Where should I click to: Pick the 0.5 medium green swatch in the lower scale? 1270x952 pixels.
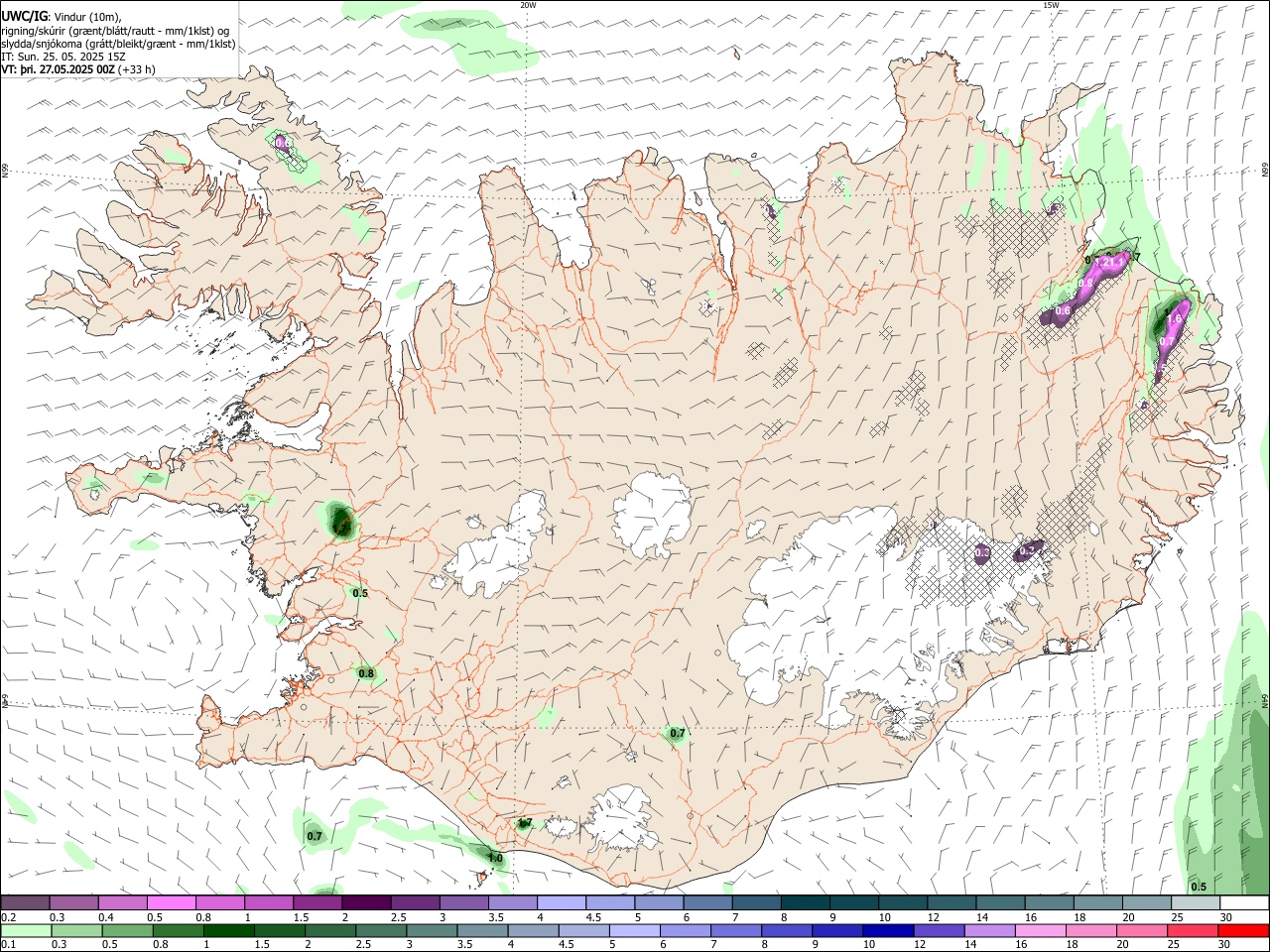pos(127,930)
